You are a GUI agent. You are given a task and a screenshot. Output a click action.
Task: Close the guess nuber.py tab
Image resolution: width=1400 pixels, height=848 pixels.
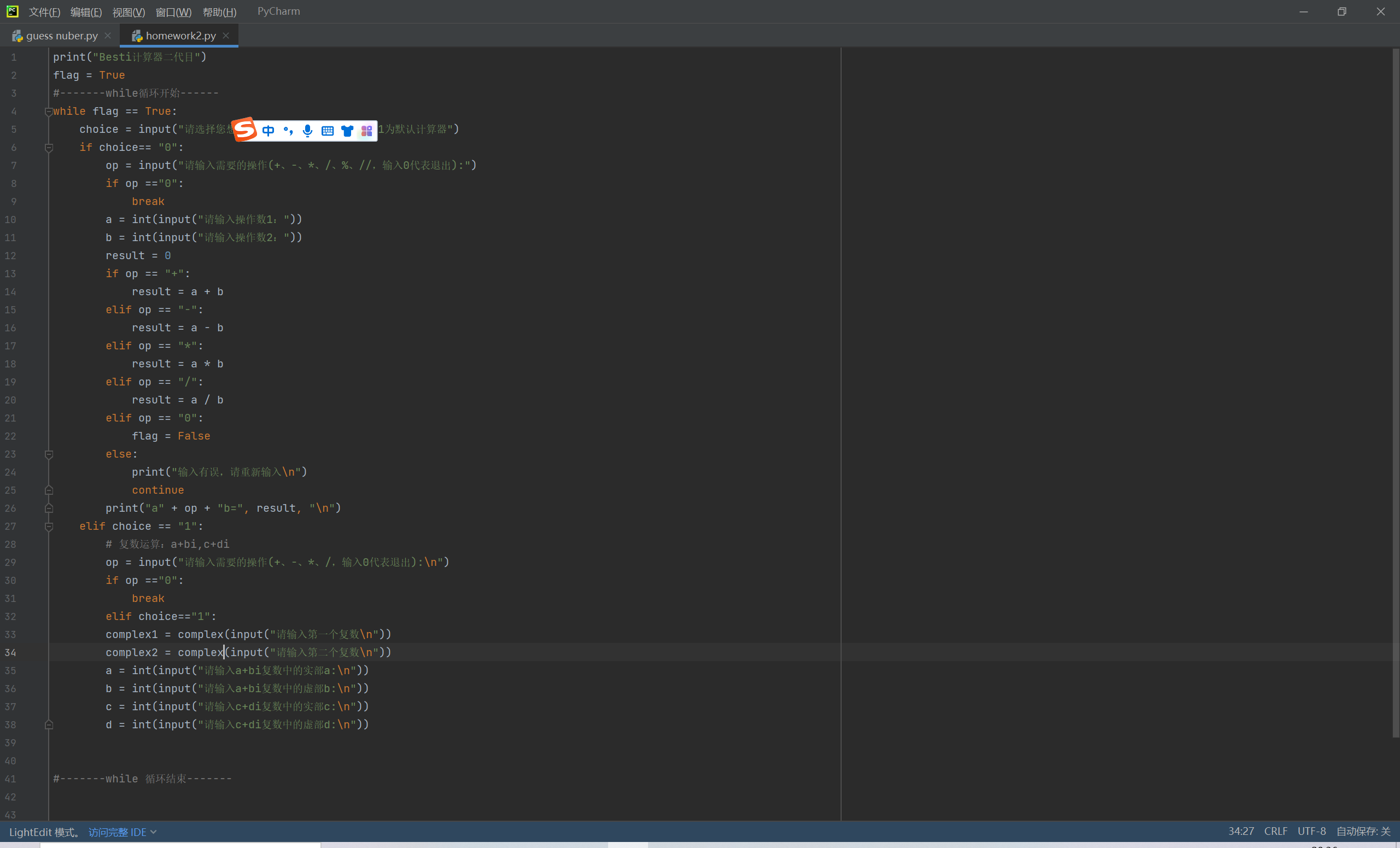(x=108, y=35)
